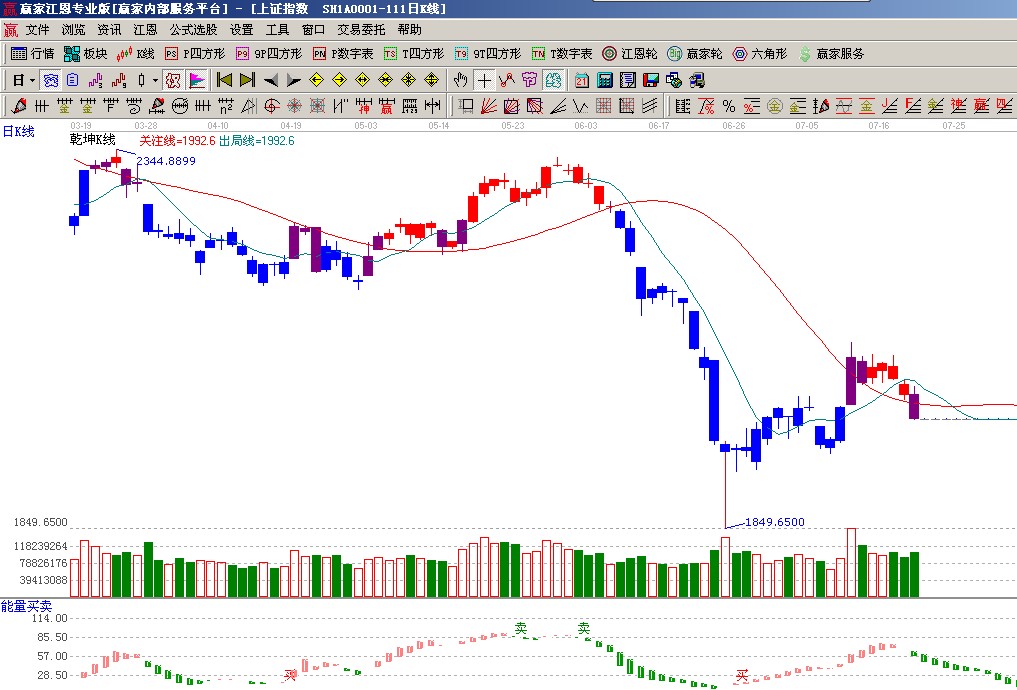The width and height of the screenshot is (1017, 690).
Task: Open the 行情 market quotes view
Action: 32,54
